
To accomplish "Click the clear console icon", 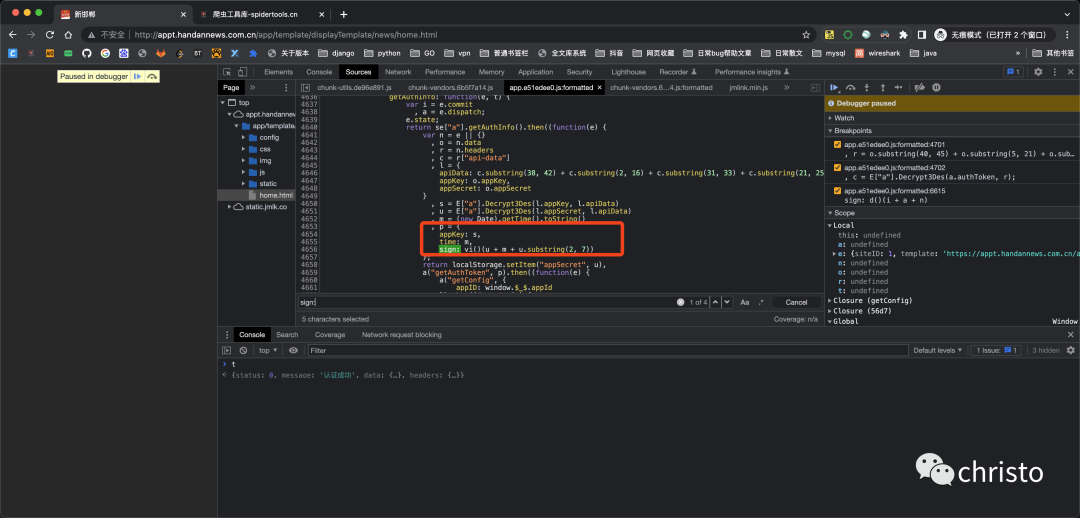I will click(x=243, y=350).
